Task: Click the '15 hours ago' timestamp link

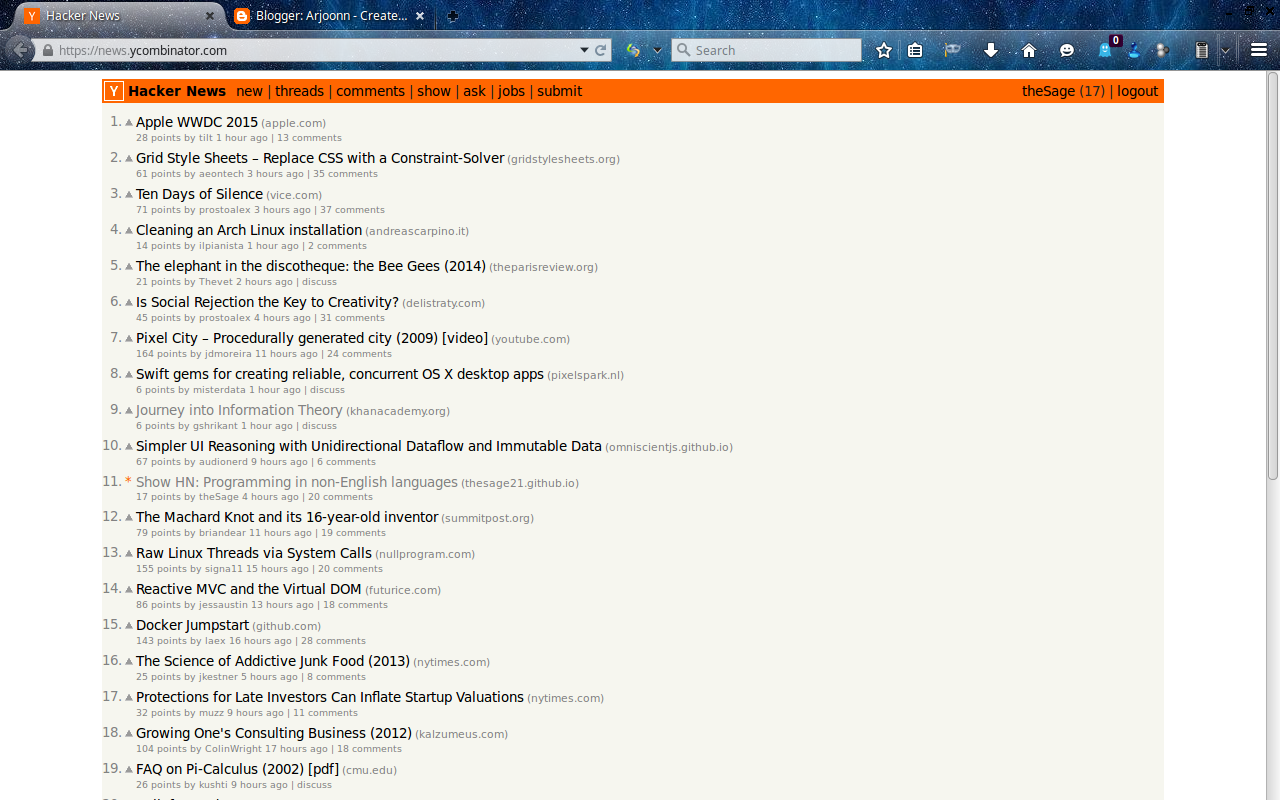Action: [x=277, y=569]
